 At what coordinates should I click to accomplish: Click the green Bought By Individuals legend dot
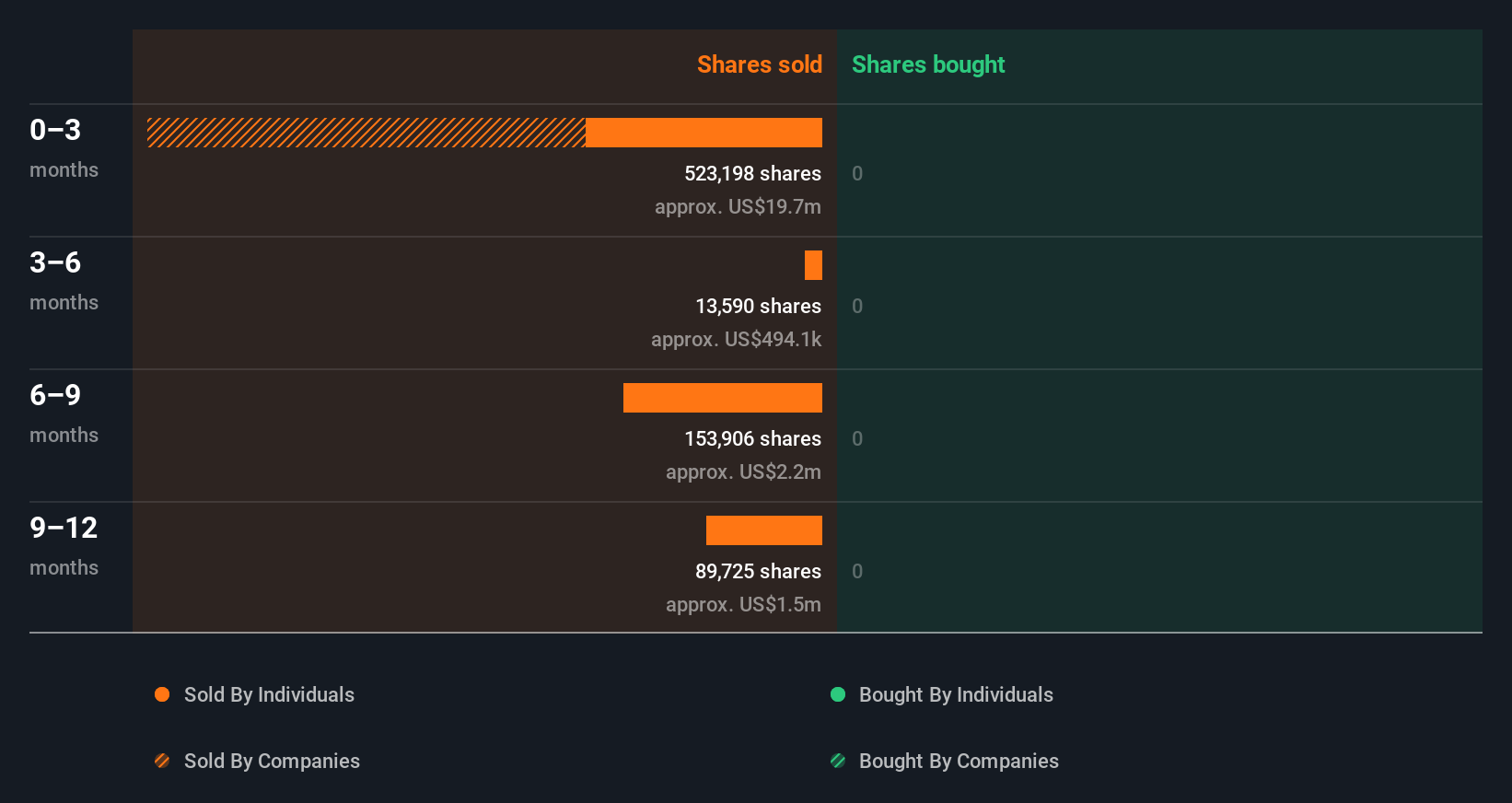coord(838,694)
